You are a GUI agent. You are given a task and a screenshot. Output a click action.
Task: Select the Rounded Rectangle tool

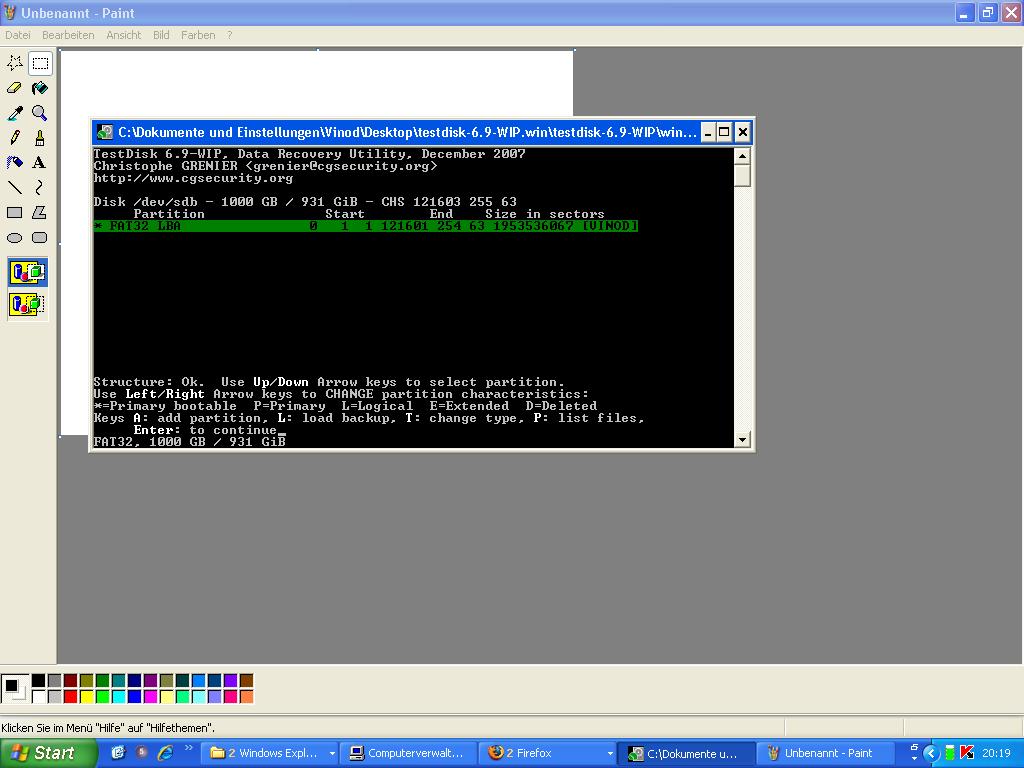tap(40, 238)
